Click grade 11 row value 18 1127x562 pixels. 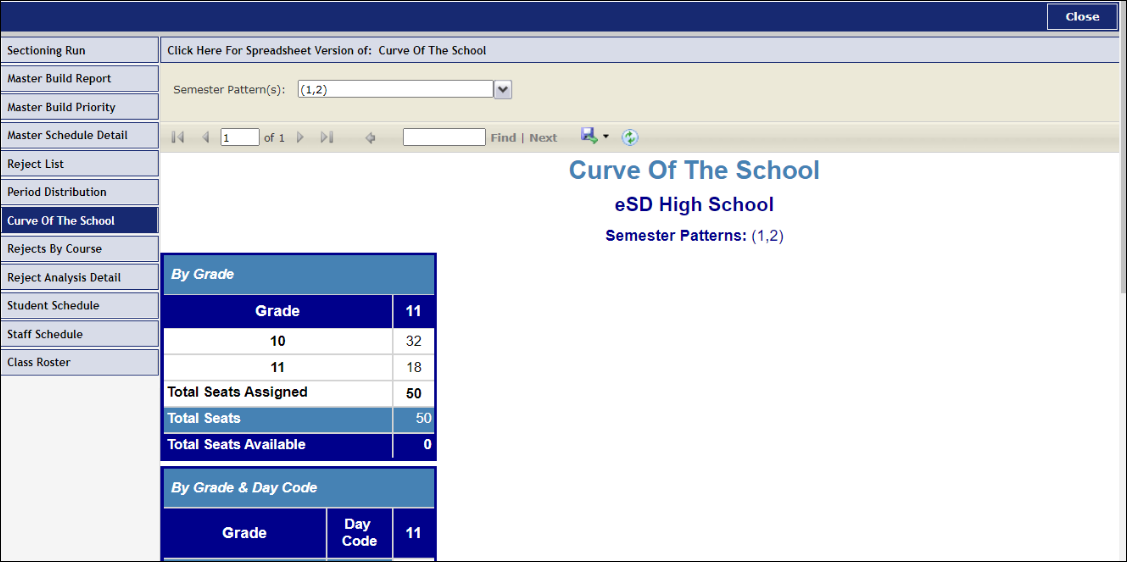[x=413, y=367]
